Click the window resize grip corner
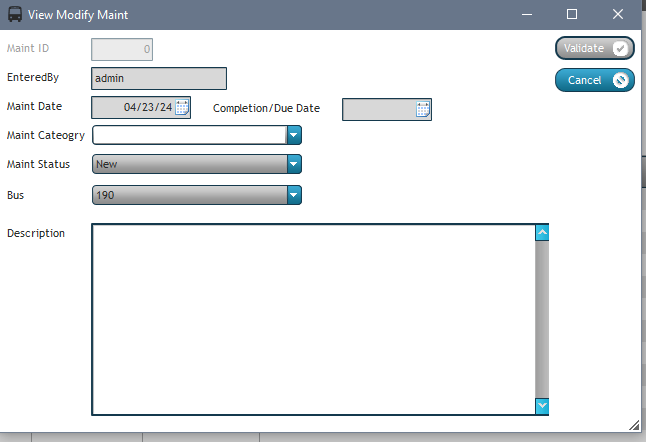This screenshot has height=442, width=646. point(634,423)
